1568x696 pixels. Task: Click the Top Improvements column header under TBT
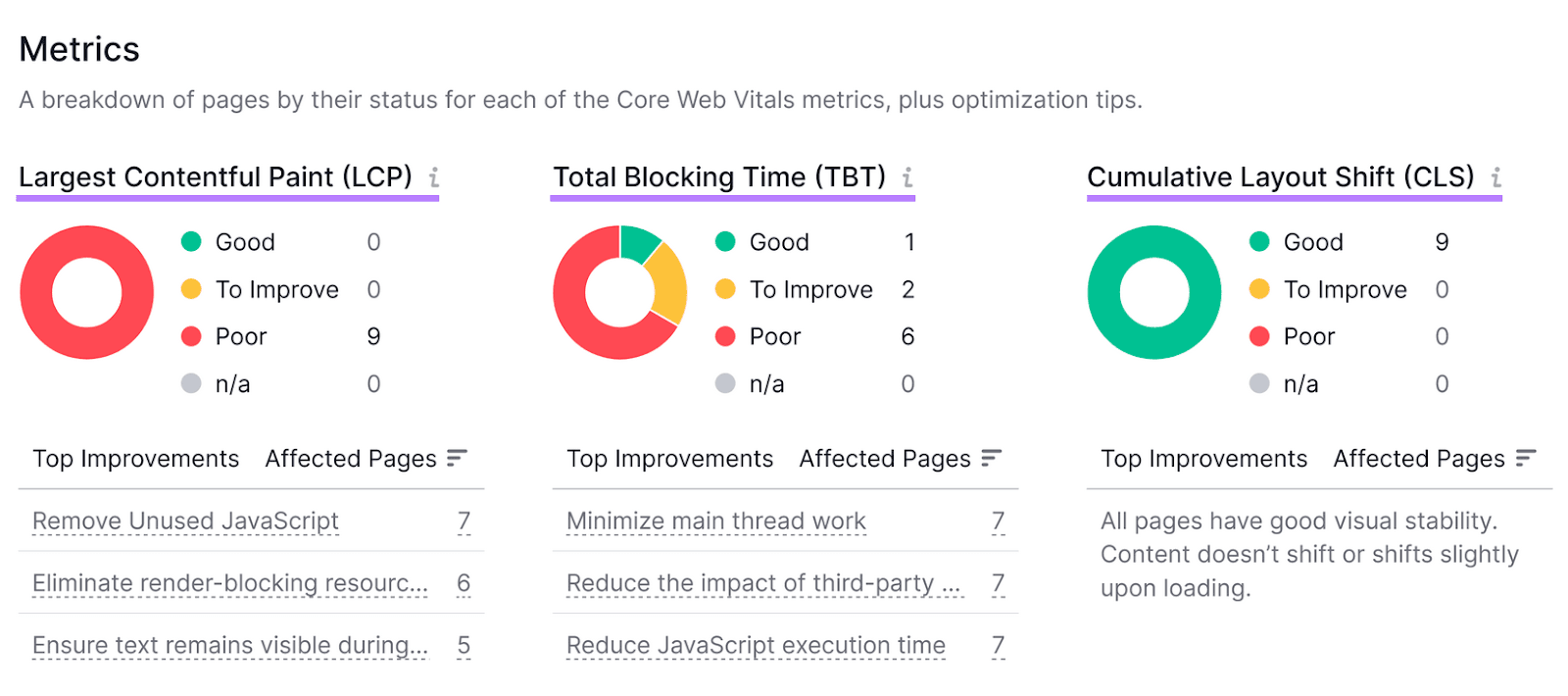pyautogui.click(x=669, y=458)
